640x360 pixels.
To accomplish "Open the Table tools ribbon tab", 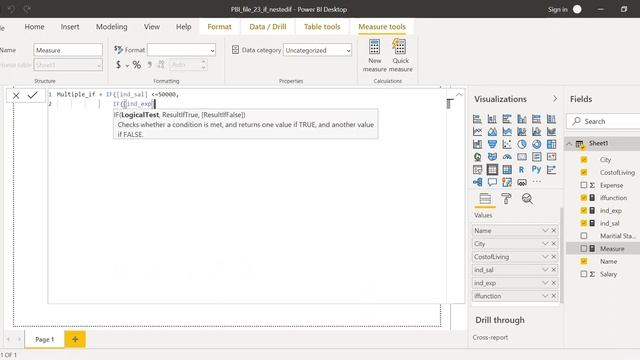I will (322, 27).
